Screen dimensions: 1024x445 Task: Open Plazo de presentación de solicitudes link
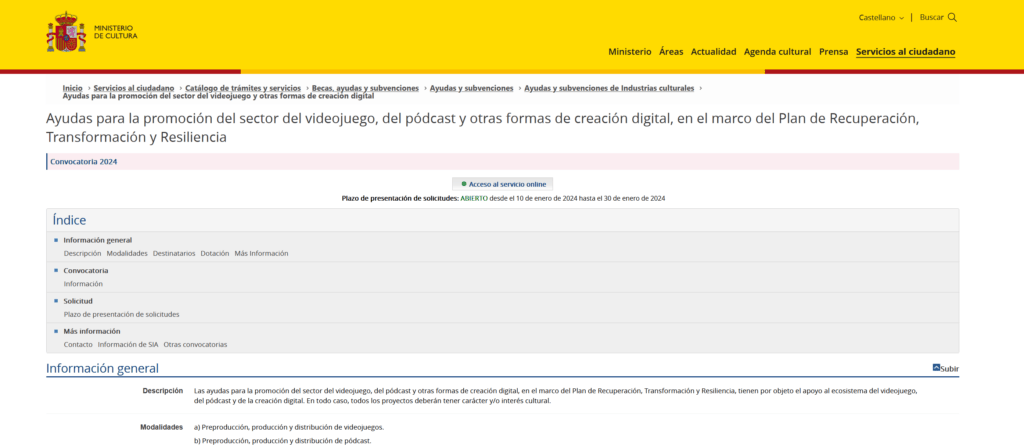point(121,314)
